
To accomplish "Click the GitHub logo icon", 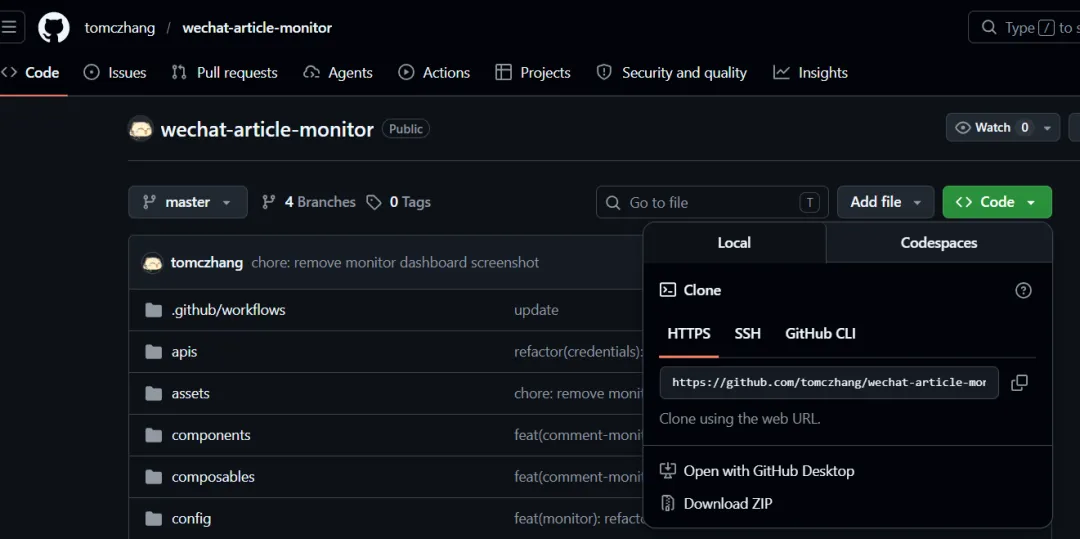I will [x=54, y=28].
